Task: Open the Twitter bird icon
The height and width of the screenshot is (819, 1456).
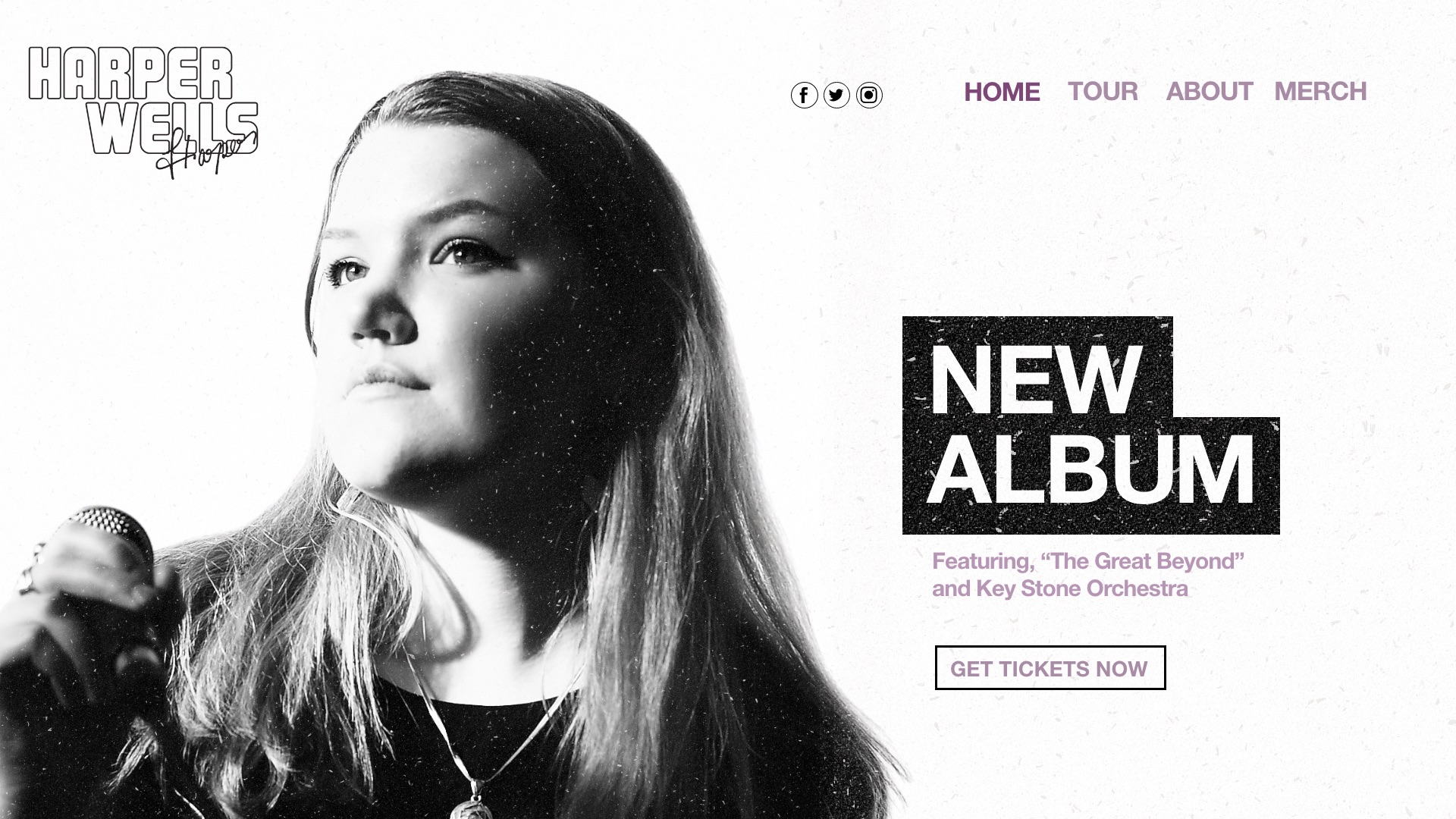Action: tap(836, 95)
